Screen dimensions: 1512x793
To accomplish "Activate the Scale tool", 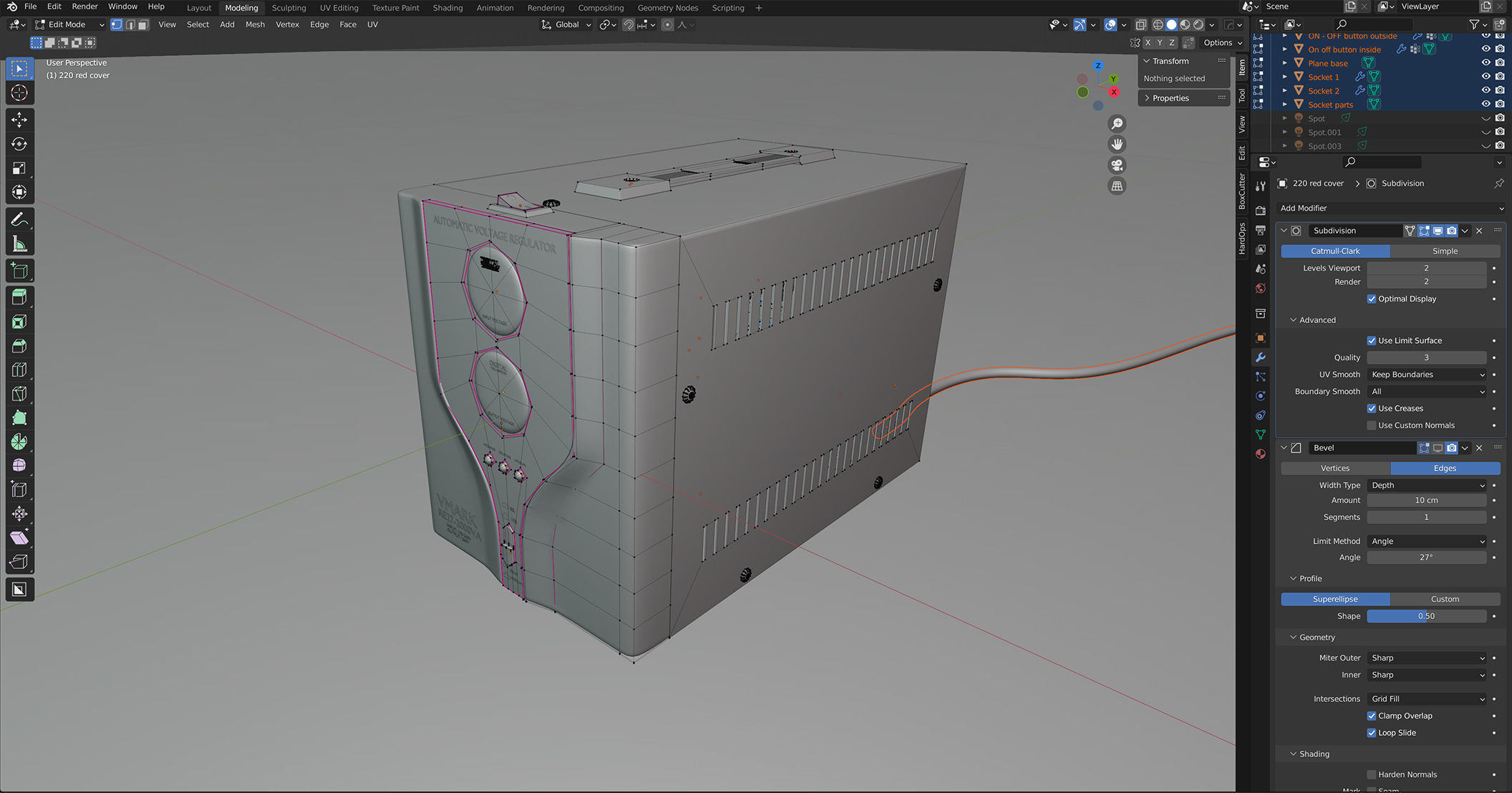I will (x=19, y=168).
